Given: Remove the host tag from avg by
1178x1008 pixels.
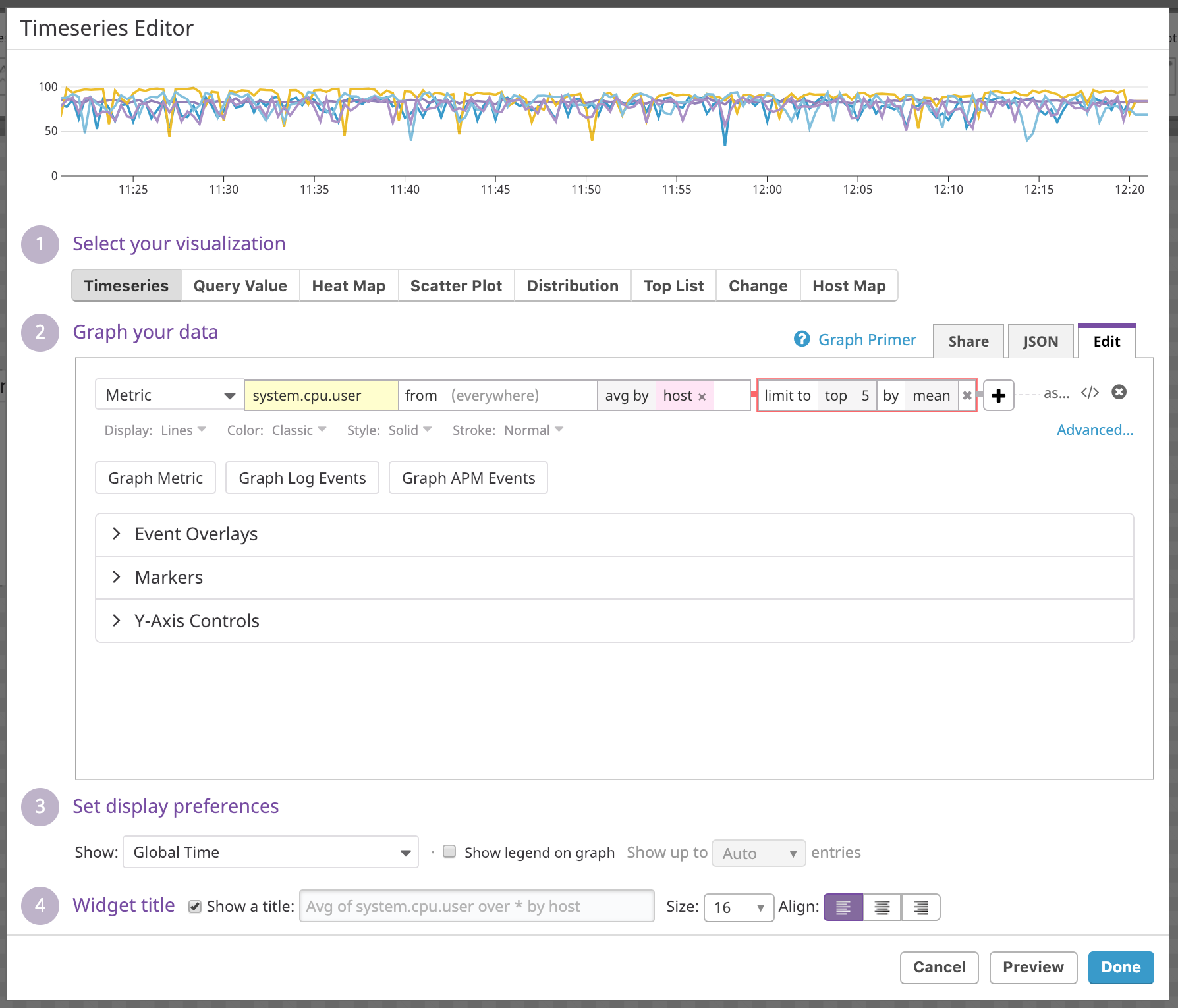Looking at the screenshot, I should click(x=702, y=397).
